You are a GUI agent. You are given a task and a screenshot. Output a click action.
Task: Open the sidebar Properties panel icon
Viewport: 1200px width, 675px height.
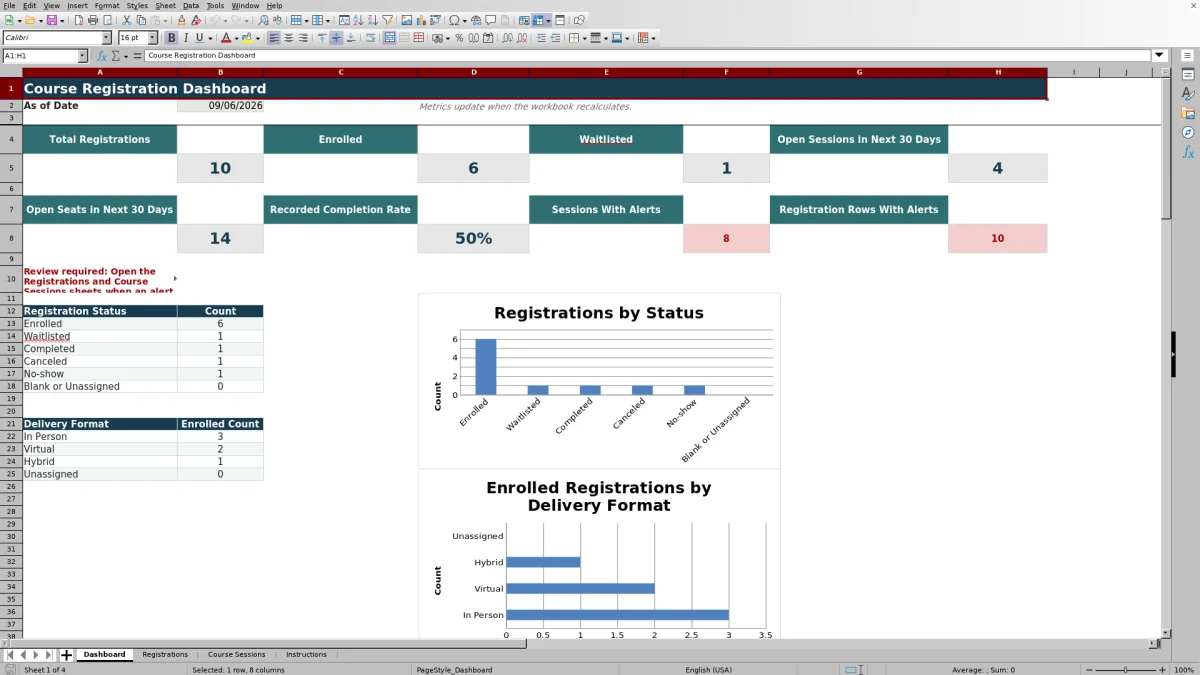[1188, 75]
